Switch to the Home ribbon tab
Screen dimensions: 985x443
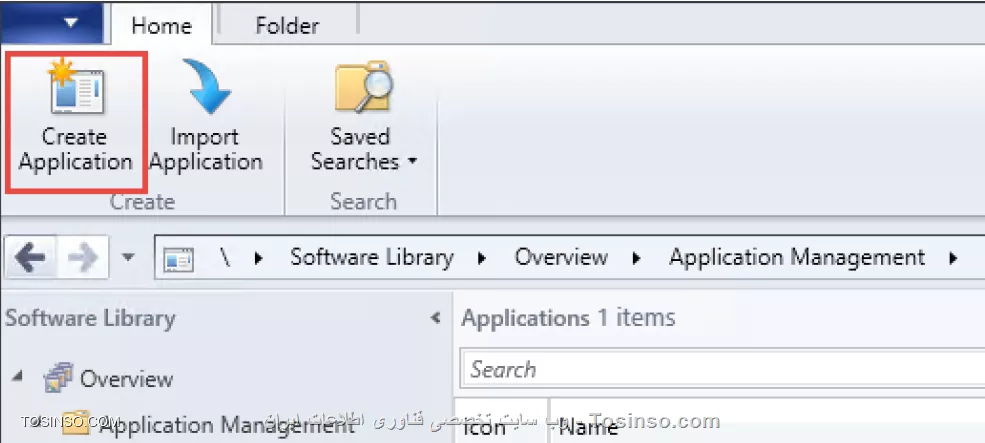(x=161, y=25)
